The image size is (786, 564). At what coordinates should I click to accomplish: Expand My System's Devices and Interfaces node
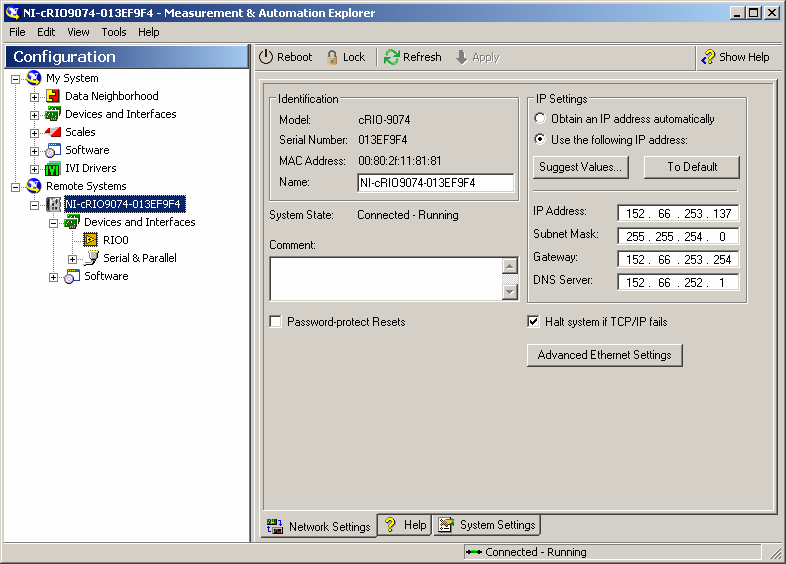point(34,115)
